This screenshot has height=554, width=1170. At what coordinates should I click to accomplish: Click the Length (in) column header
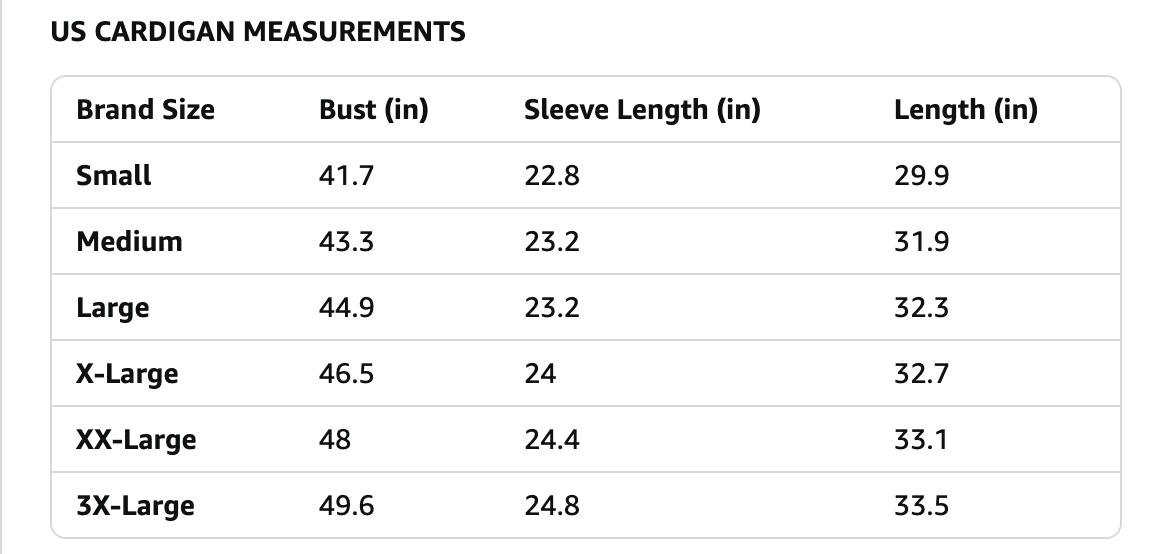[x=965, y=109]
